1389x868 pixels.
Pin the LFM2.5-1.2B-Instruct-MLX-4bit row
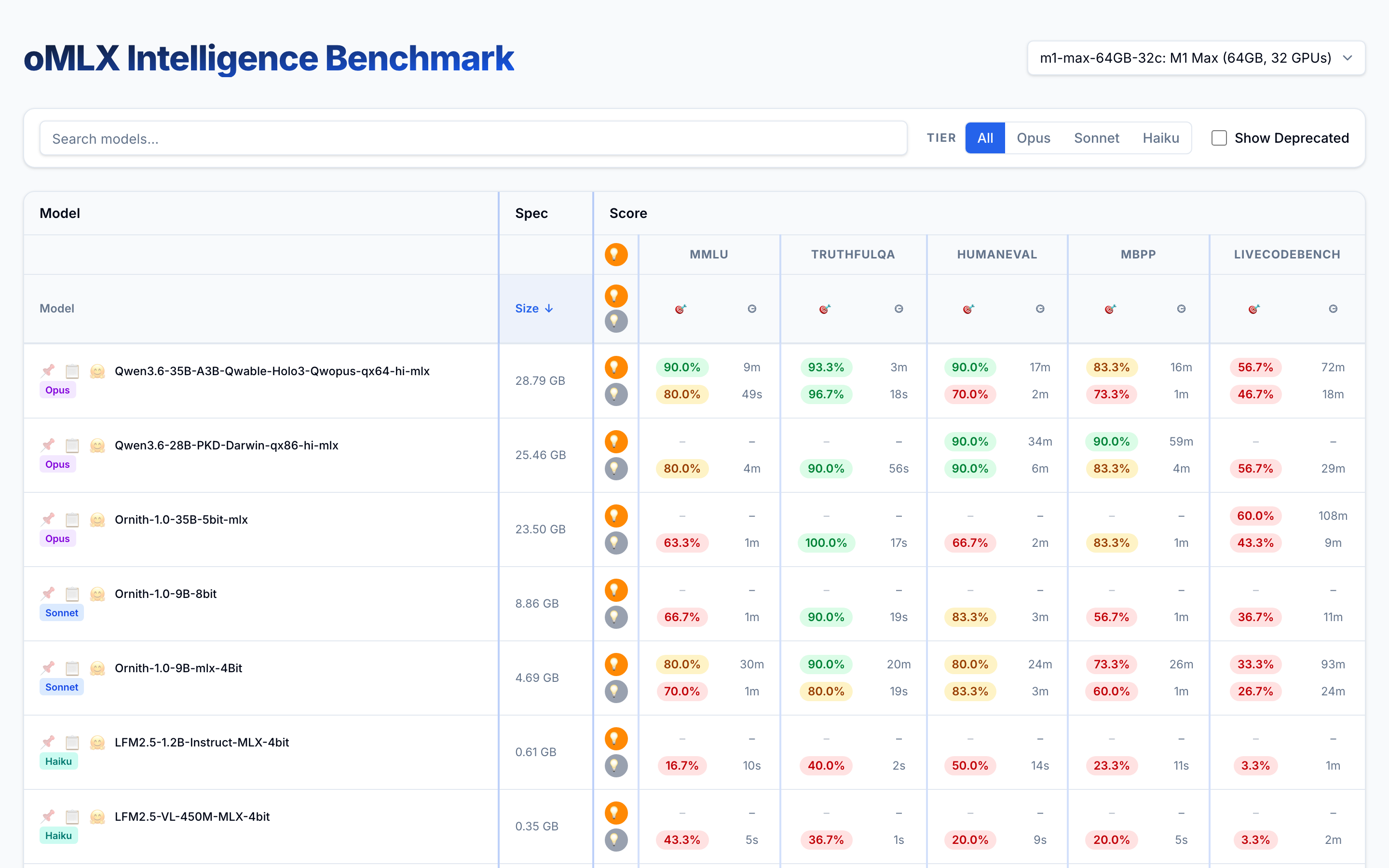(x=48, y=742)
